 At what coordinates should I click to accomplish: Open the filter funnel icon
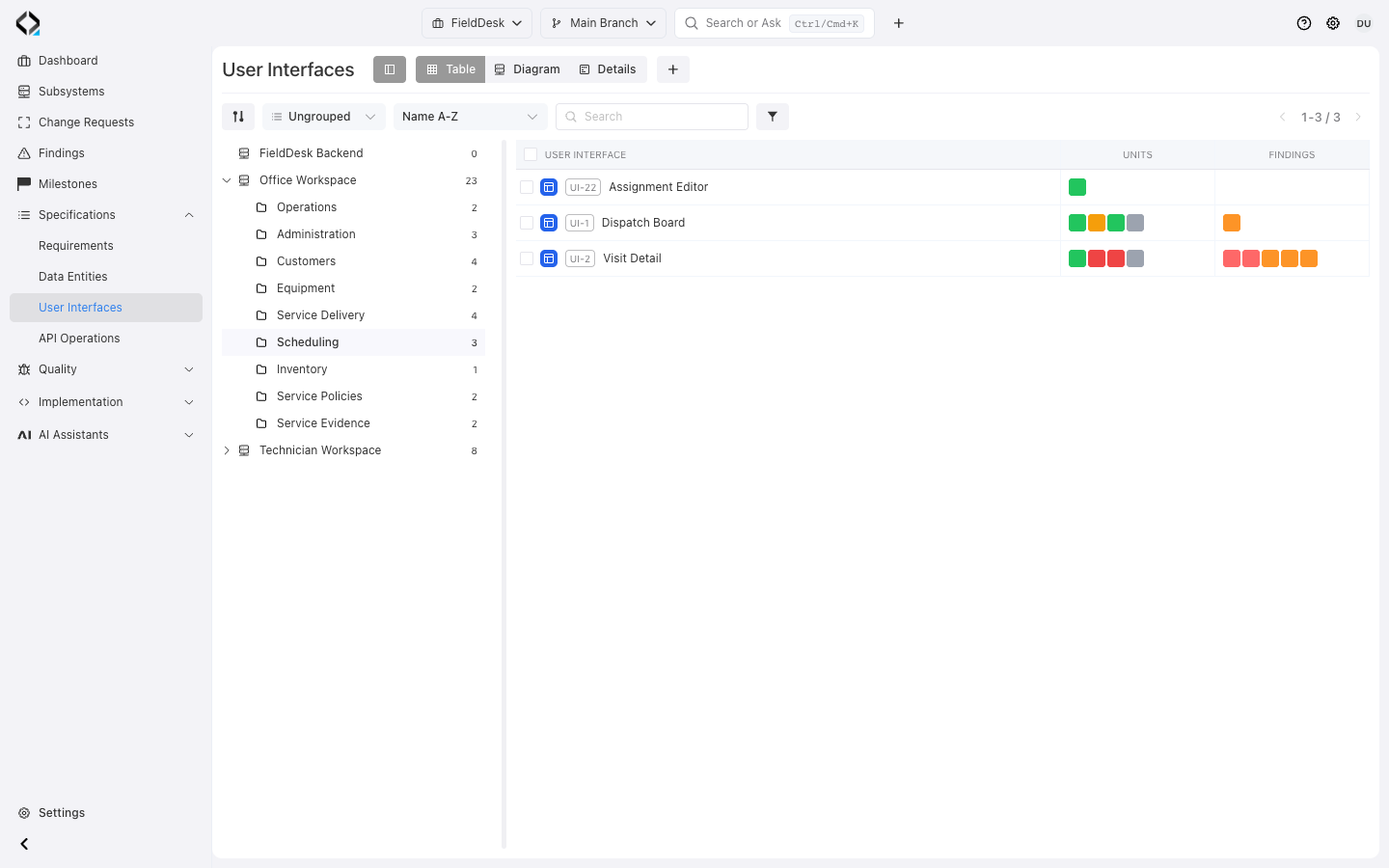pos(773,117)
